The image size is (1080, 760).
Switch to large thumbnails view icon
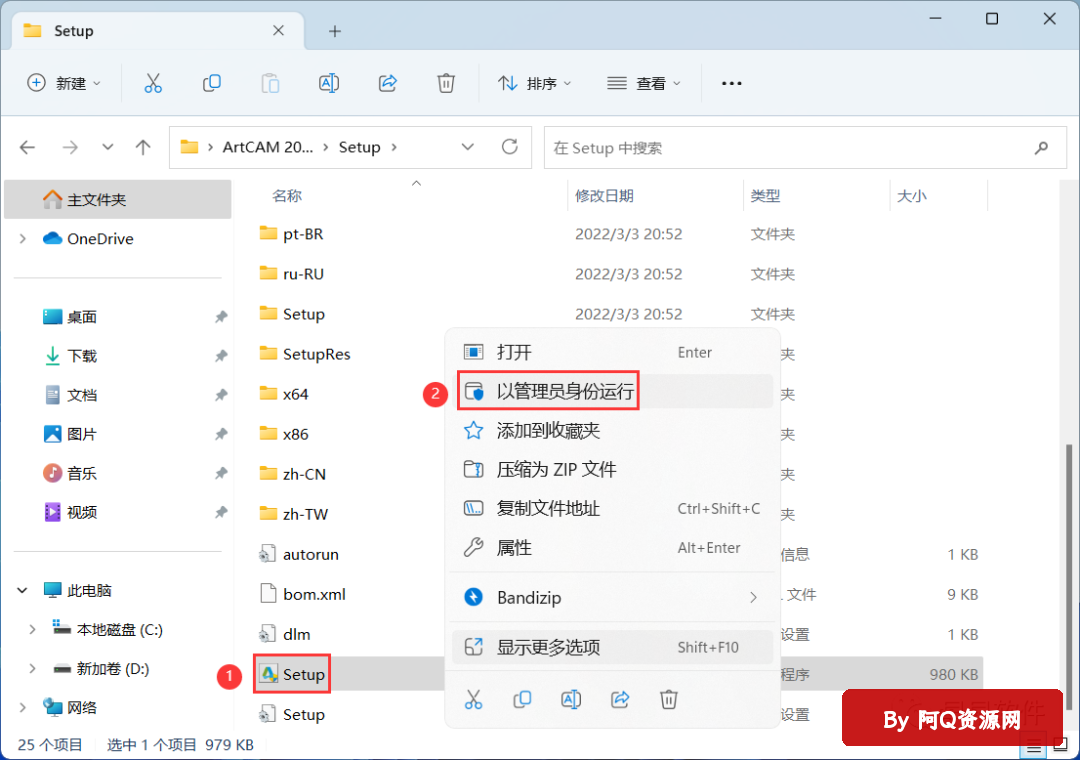pyautogui.click(x=1061, y=745)
